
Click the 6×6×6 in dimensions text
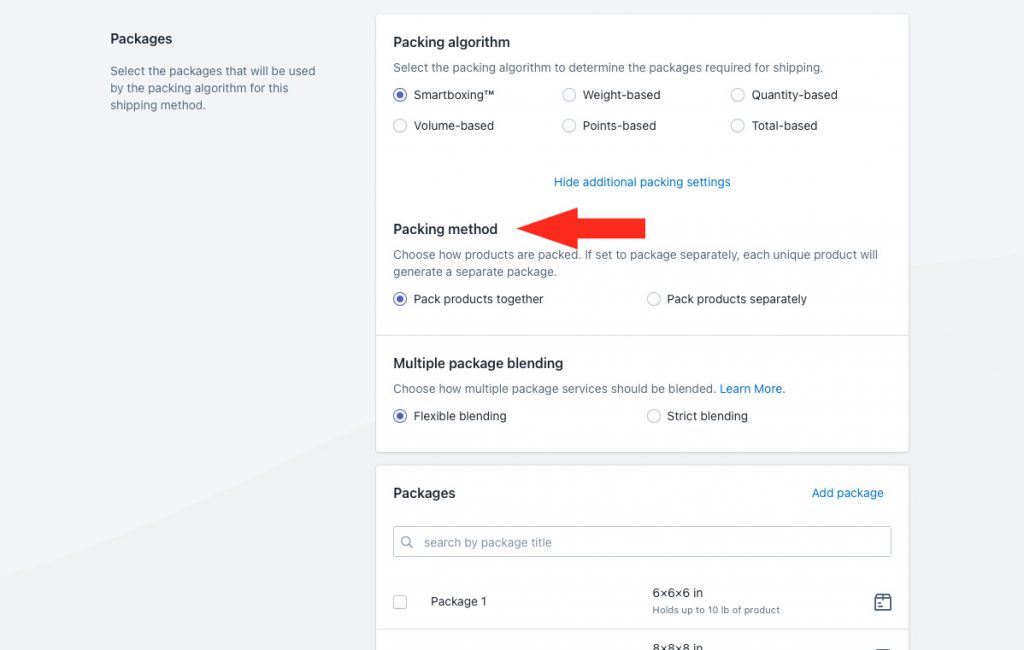coord(677,593)
